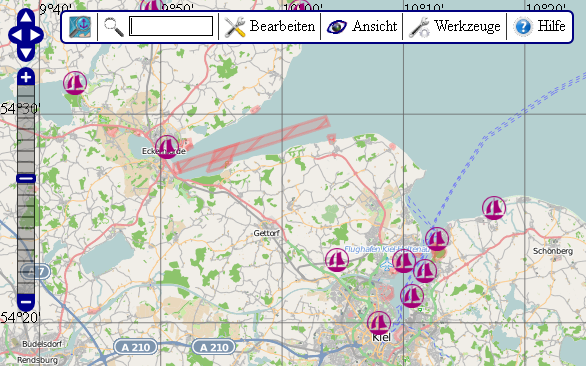Open the Hilfe menu
This screenshot has height=366, width=586.
coord(539,27)
